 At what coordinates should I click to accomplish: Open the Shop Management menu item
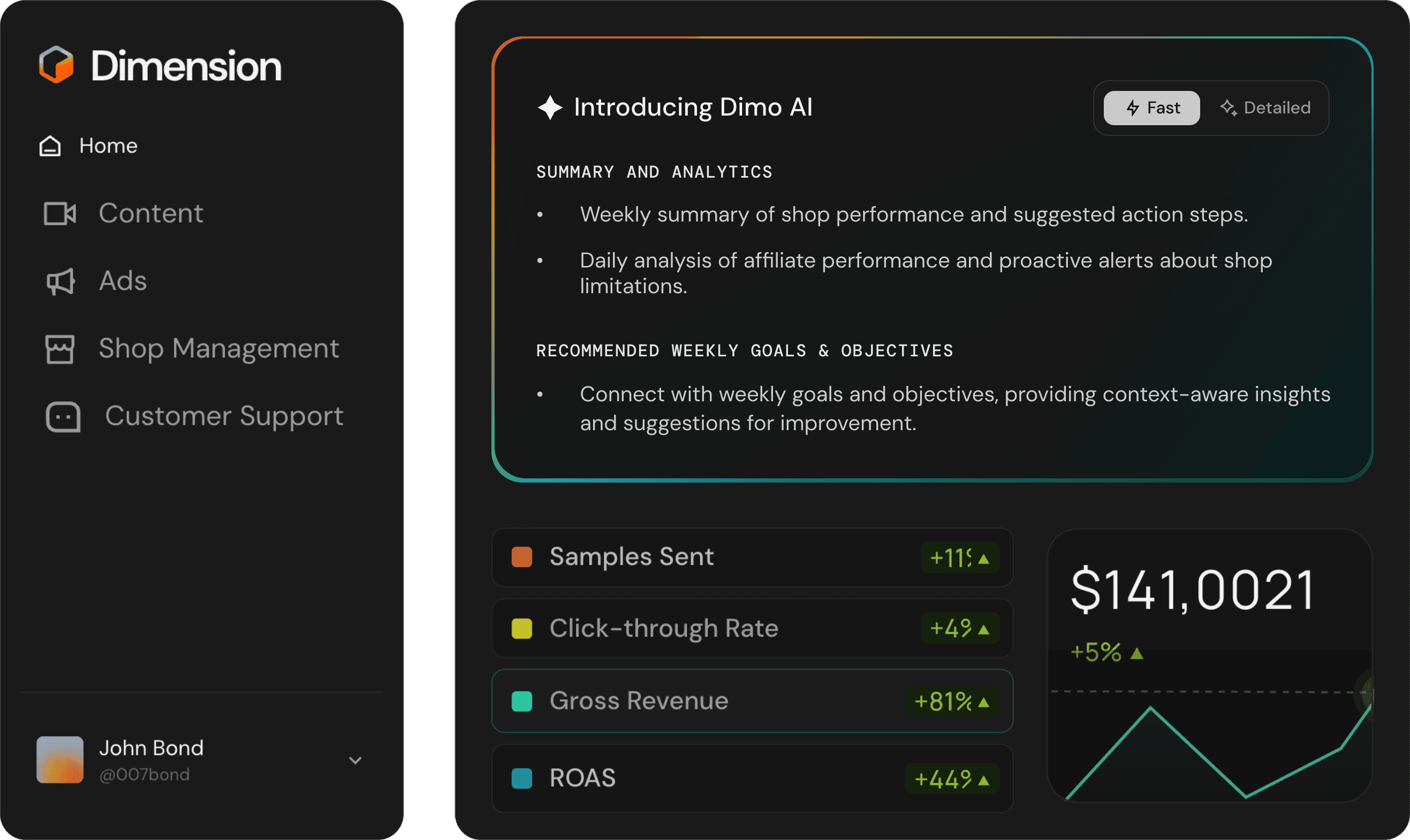pos(218,349)
